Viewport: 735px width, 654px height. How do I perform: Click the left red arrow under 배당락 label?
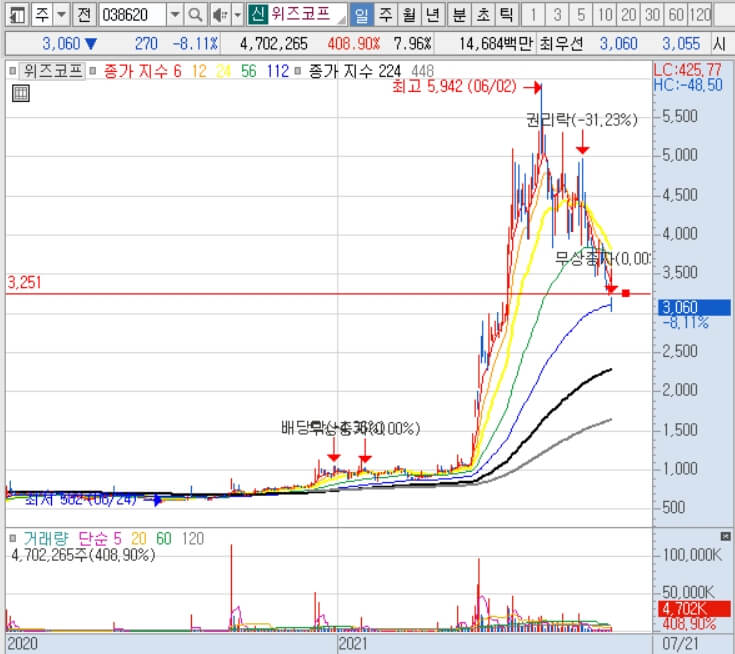(x=334, y=450)
